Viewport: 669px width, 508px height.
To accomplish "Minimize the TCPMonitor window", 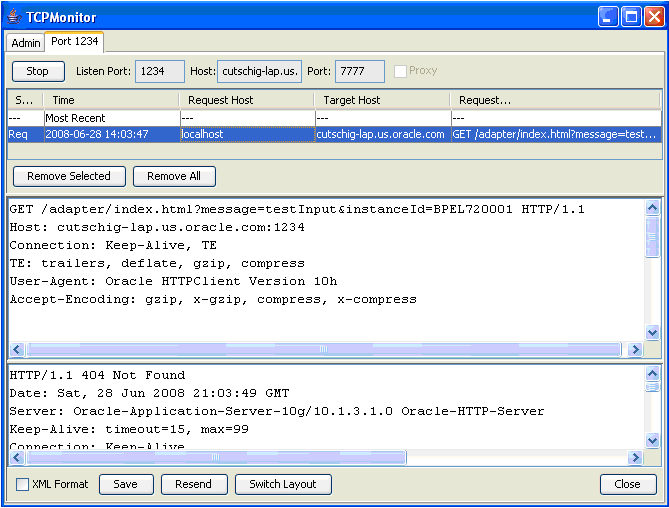I will pyautogui.click(x=608, y=17).
